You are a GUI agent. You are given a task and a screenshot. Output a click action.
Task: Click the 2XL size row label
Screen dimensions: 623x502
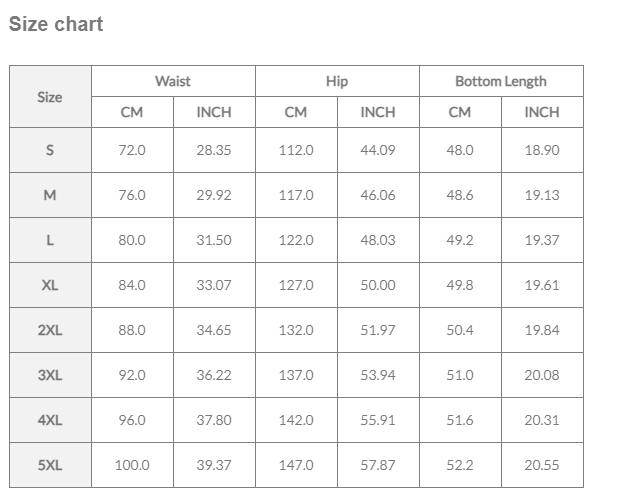tap(50, 330)
